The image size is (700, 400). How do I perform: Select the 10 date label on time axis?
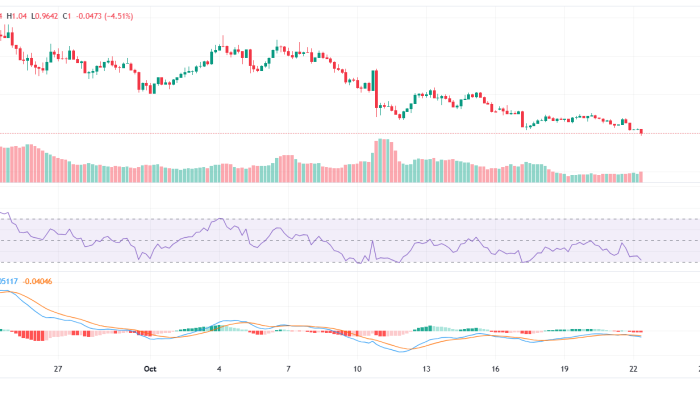[x=358, y=369]
